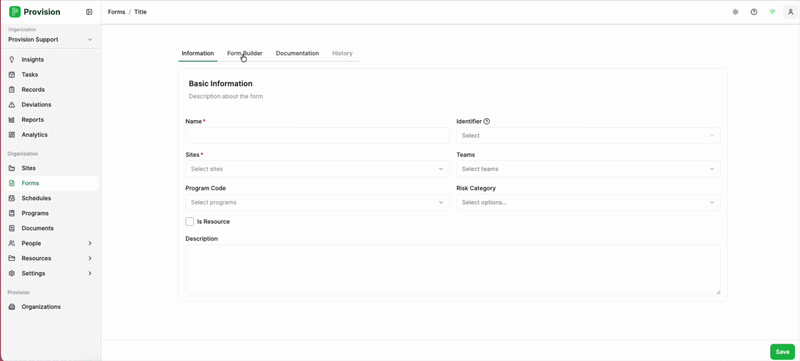Open the Sites select dropdown
Viewport: 800px width, 361px height.
[317, 169]
